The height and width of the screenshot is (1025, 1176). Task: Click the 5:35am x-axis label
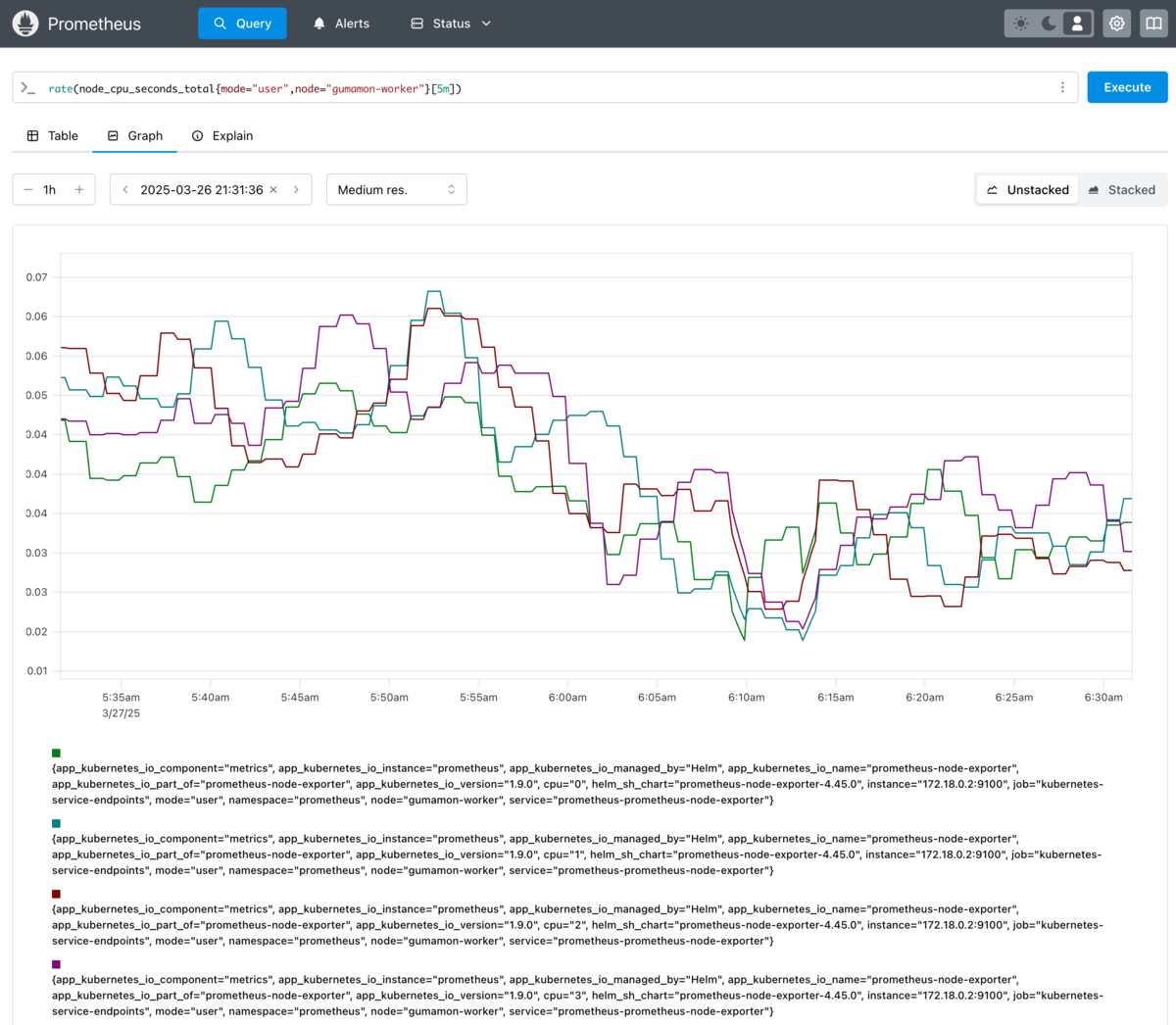click(x=121, y=698)
